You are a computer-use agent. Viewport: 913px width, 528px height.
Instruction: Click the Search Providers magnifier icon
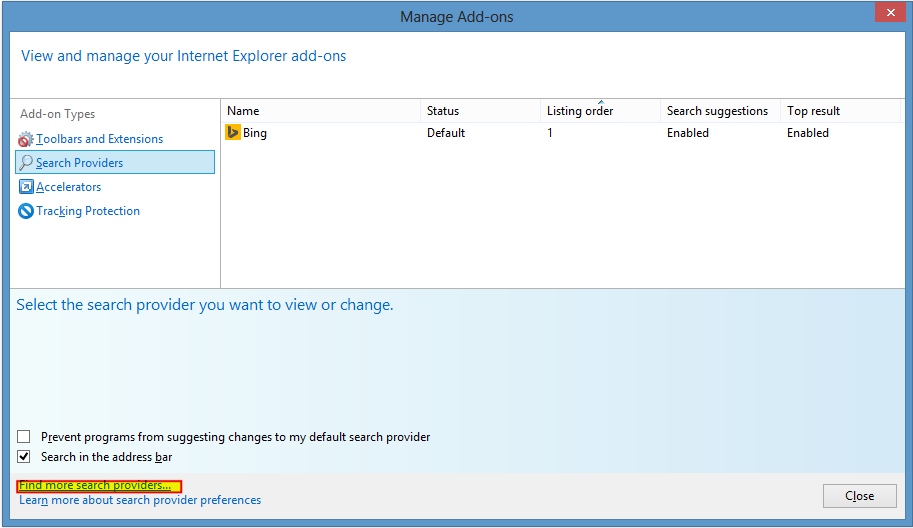pyautogui.click(x=26, y=162)
